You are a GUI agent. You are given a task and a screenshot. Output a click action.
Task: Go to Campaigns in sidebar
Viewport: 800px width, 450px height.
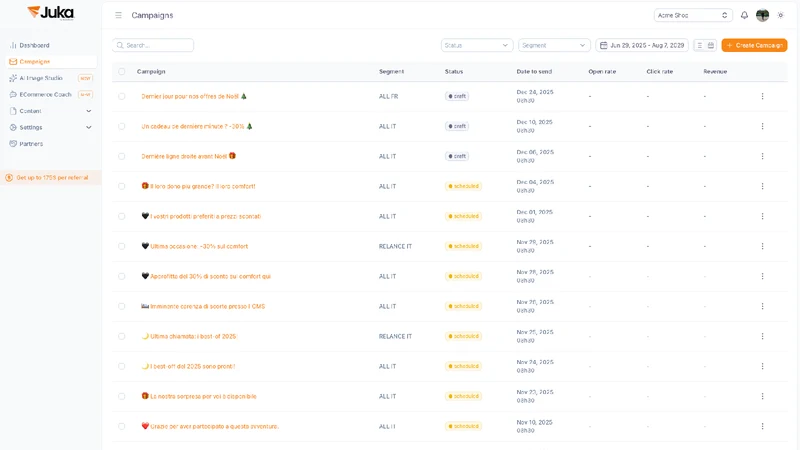51,62
